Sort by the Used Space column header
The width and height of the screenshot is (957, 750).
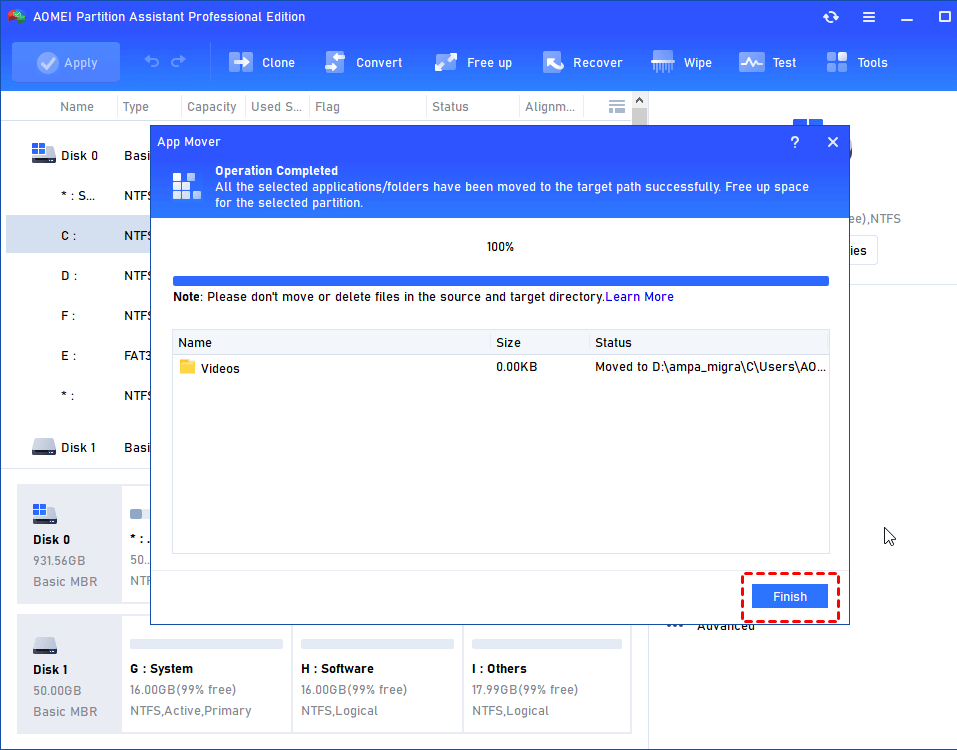(x=276, y=106)
